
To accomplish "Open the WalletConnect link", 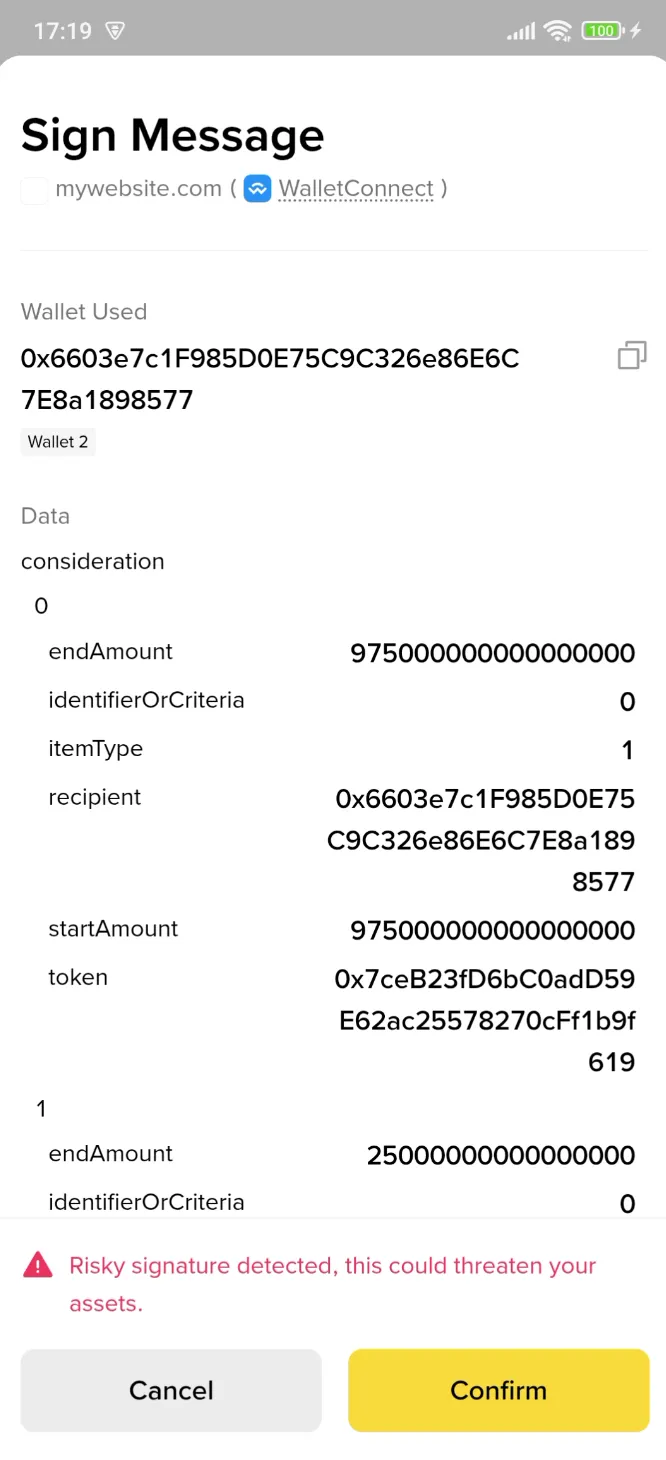I will coord(356,188).
